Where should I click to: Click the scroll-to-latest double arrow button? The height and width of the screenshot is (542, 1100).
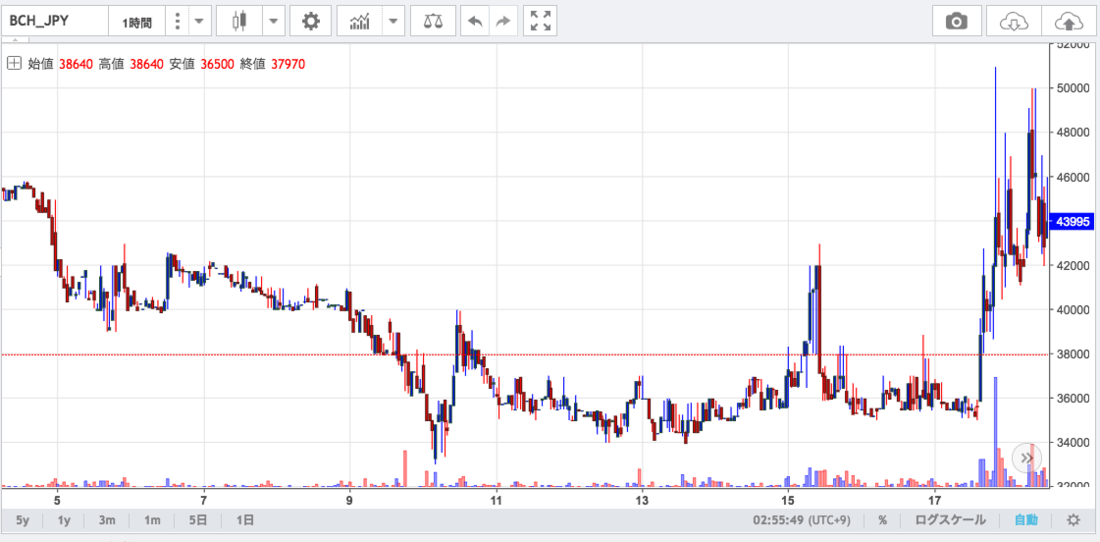1027,458
